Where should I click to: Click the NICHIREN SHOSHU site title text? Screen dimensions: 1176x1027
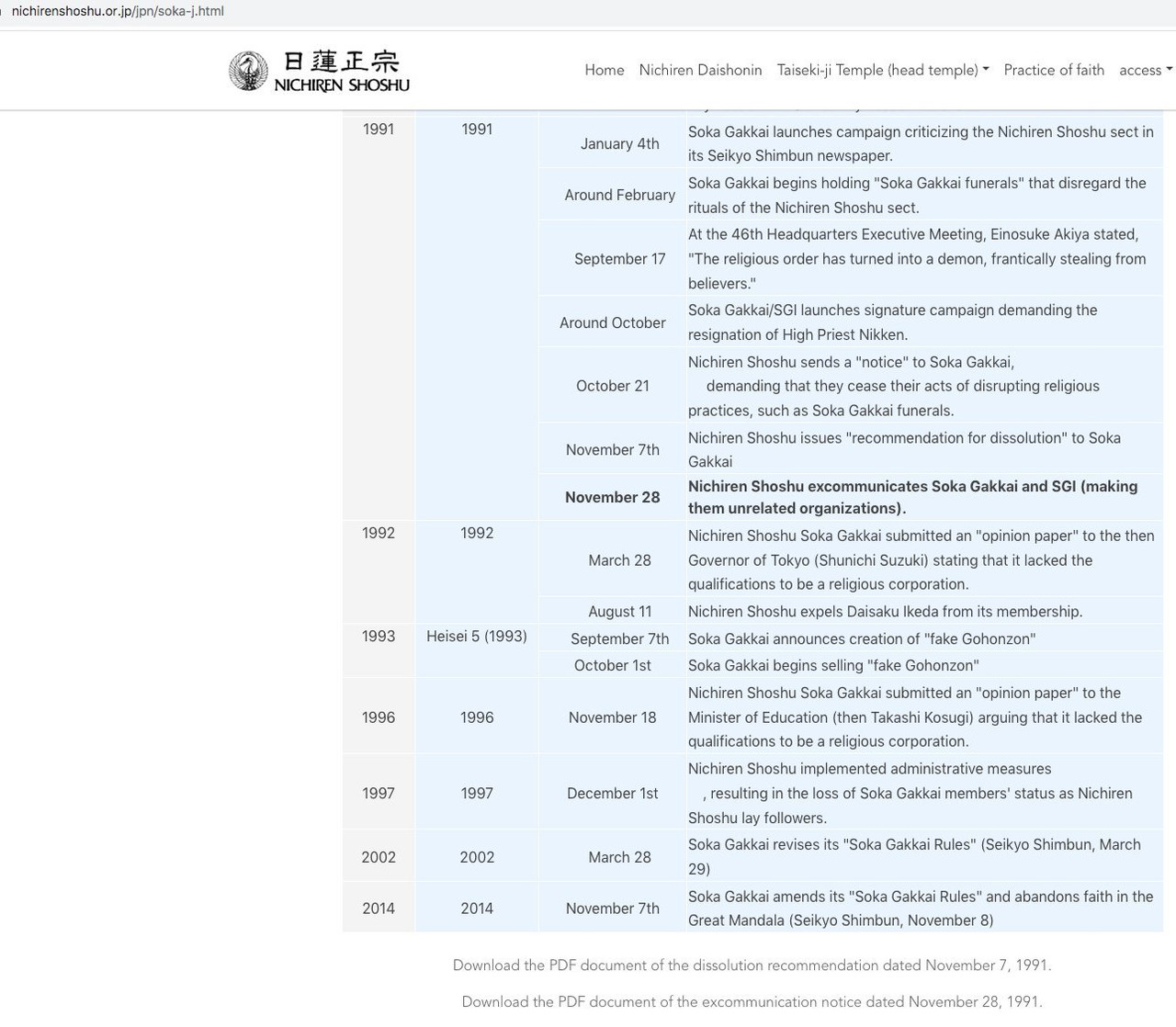(x=342, y=85)
